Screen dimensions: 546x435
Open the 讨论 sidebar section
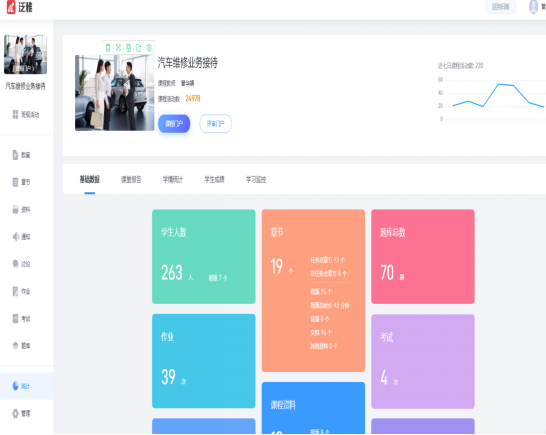pyautogui.click(x=22, y=264)
